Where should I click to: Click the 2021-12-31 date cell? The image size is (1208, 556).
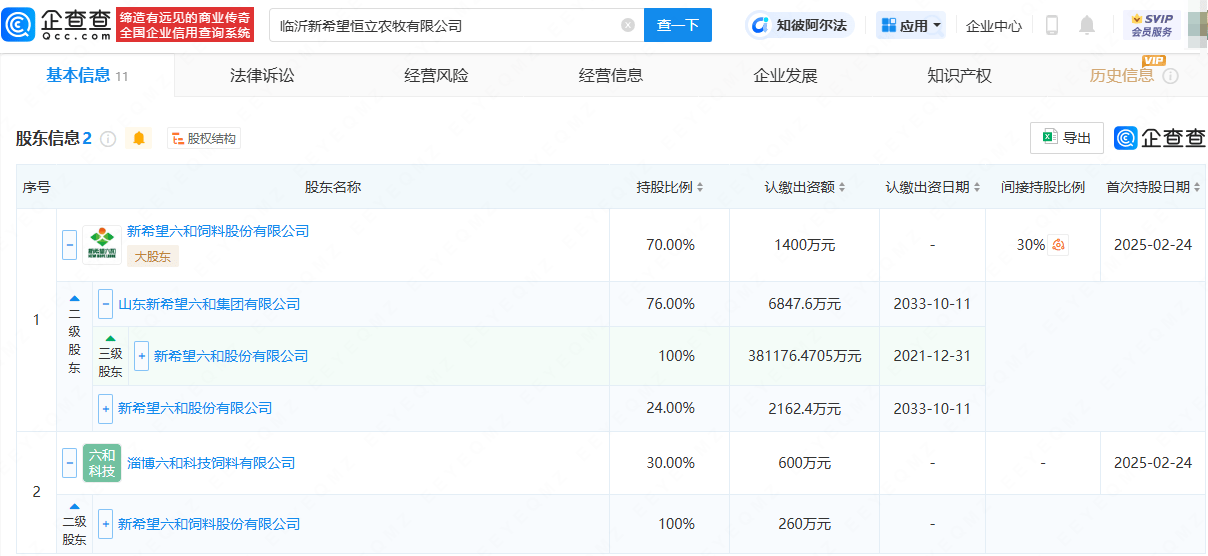[x=932, y=356]
